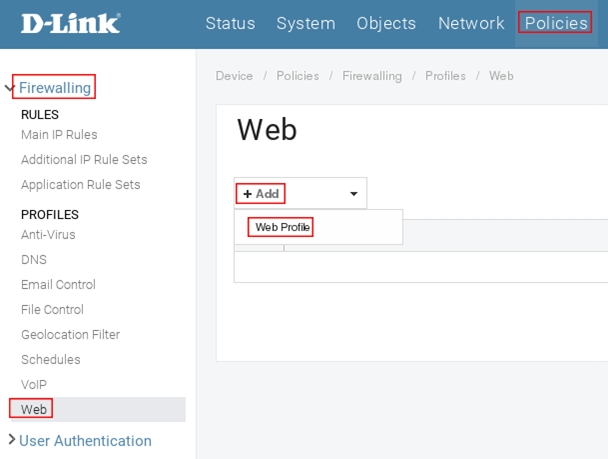Go to Additional IP Rule Sets
The image size is (608, 459).
84,160
